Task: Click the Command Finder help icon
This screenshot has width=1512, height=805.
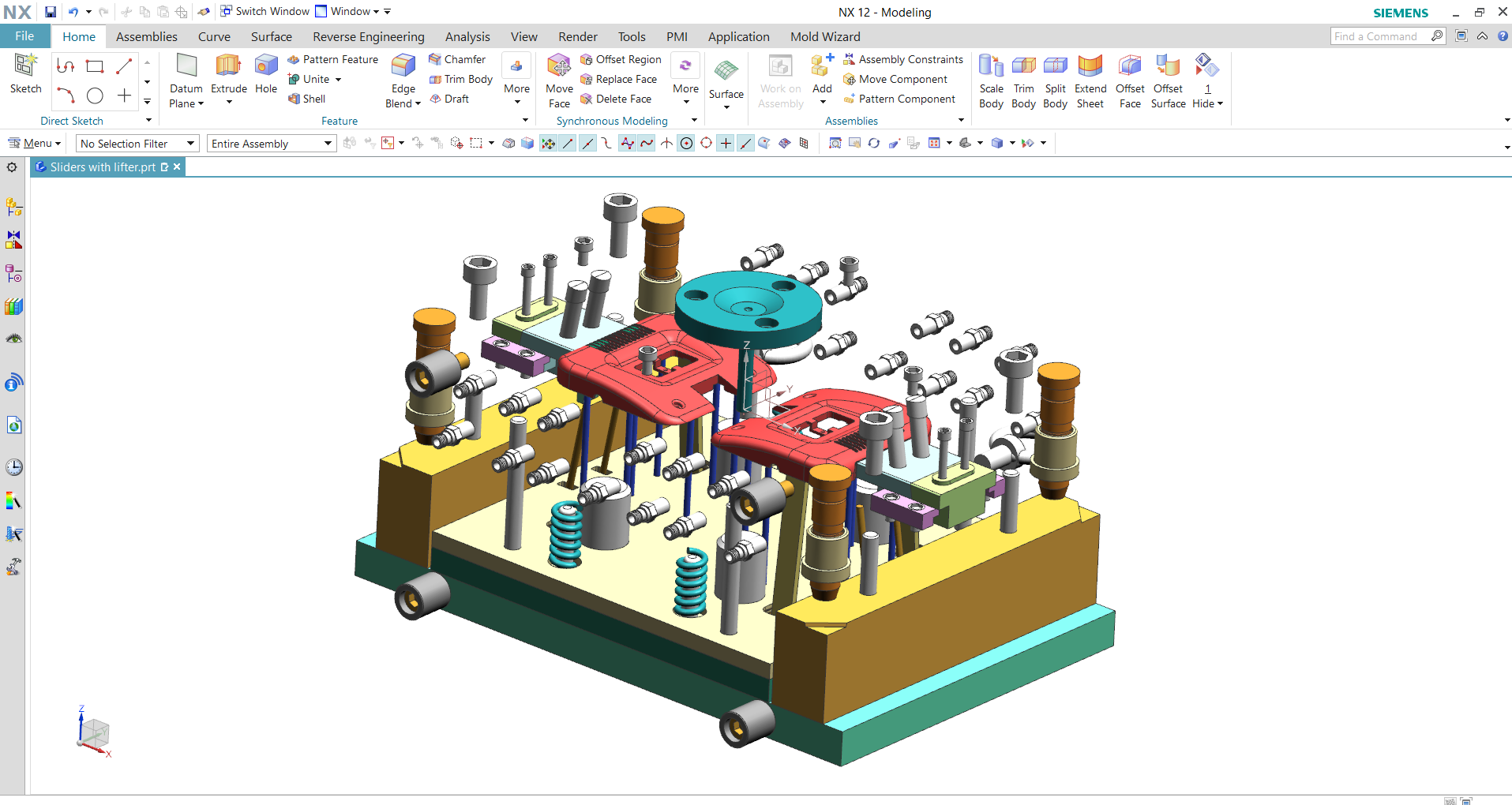Action: pyautogui.click(x=1503, y=36)
